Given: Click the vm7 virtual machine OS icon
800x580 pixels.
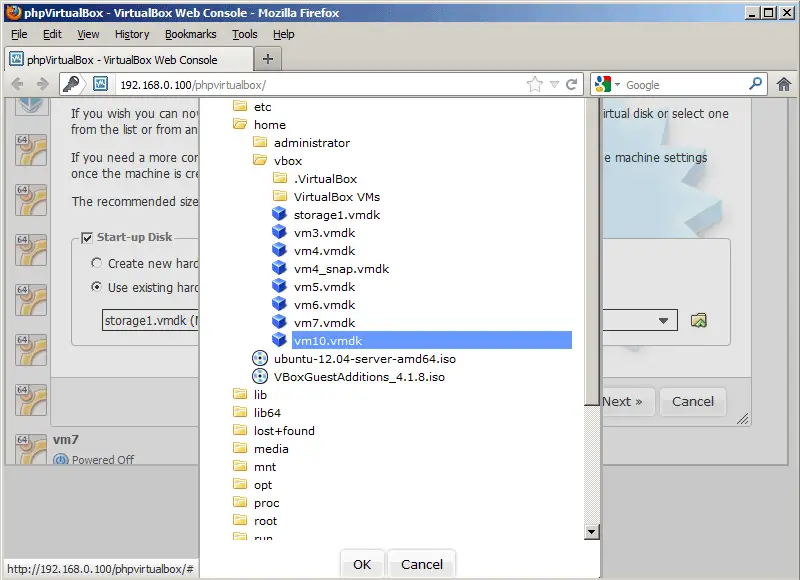Looking at the screenshot, I should 31,448.
